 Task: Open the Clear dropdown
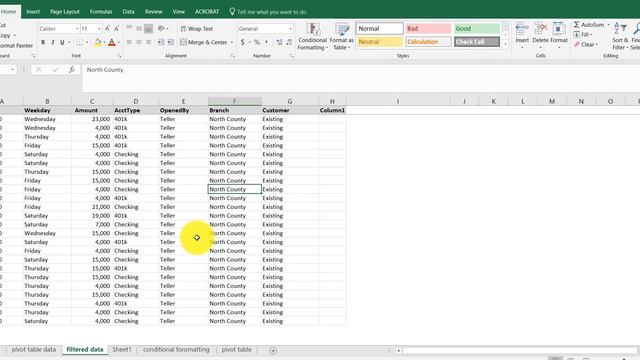pyautogui.click(x=586, y=44)
